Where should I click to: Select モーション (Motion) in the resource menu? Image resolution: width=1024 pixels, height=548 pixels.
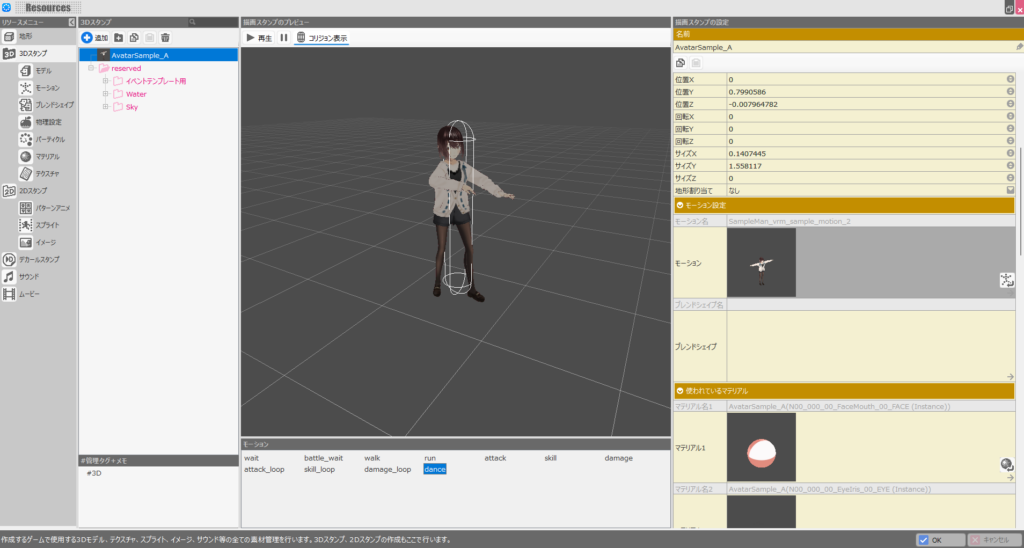(x=45, y=88)
